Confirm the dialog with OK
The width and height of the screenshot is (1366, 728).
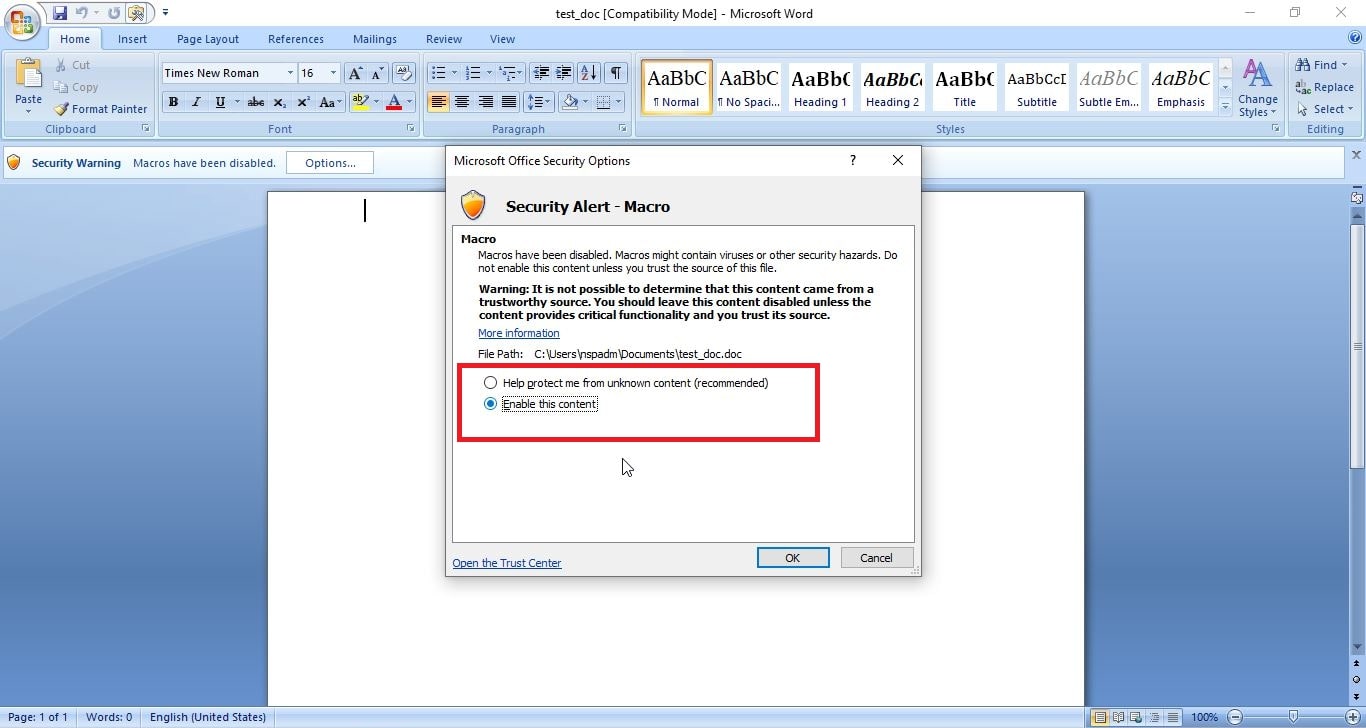coord(793,558)
